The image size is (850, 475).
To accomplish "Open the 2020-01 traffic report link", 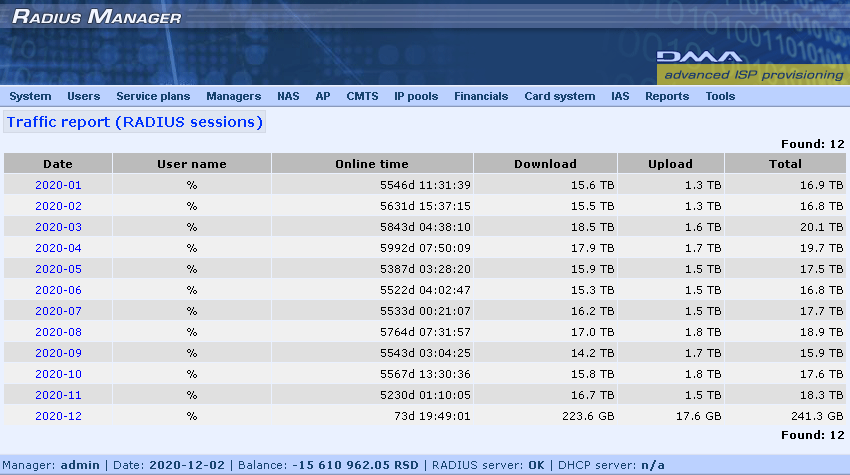I will pyautogui.click(x=58, y=185).
